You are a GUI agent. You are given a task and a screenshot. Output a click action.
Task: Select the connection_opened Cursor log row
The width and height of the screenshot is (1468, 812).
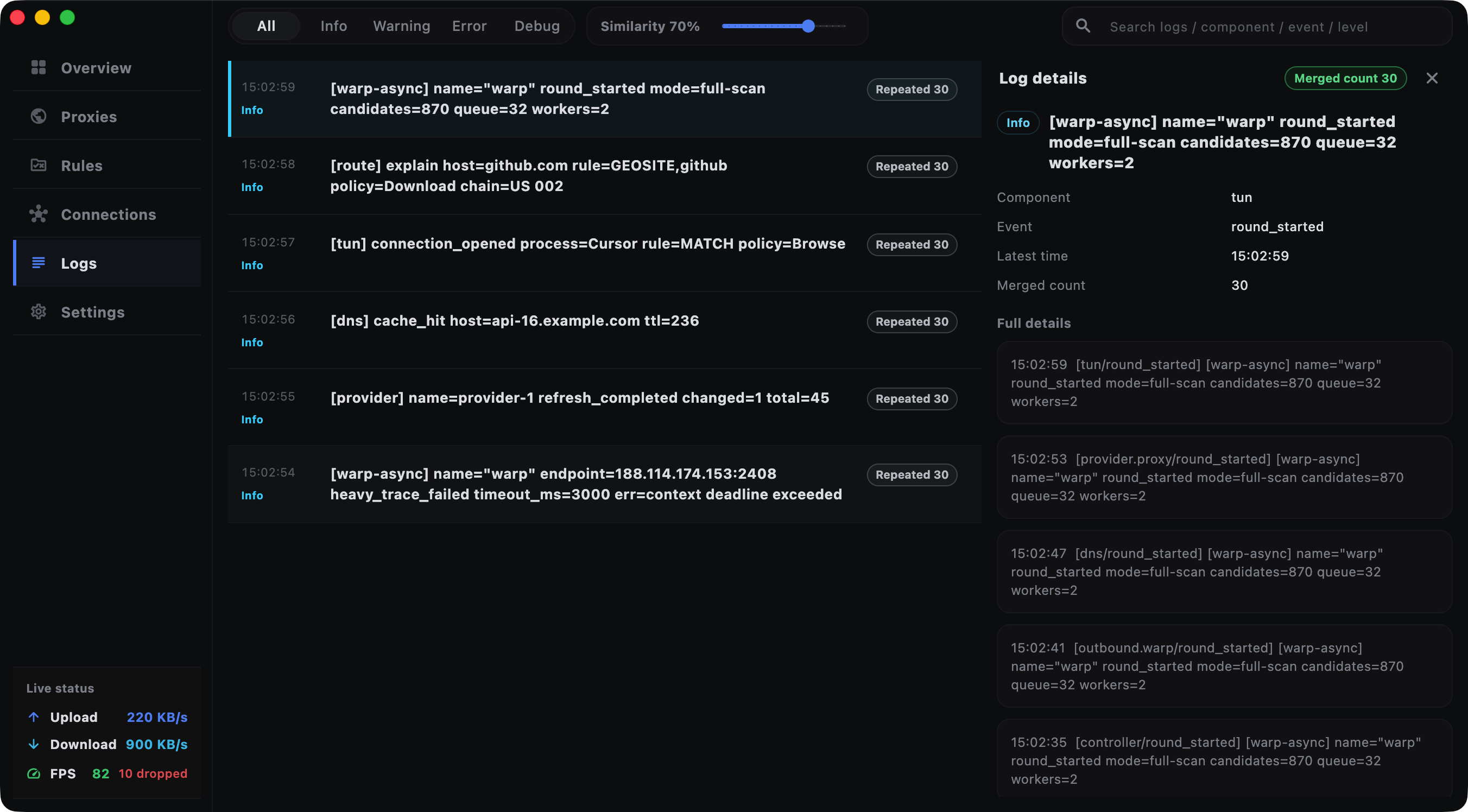[x=605, y=253]
